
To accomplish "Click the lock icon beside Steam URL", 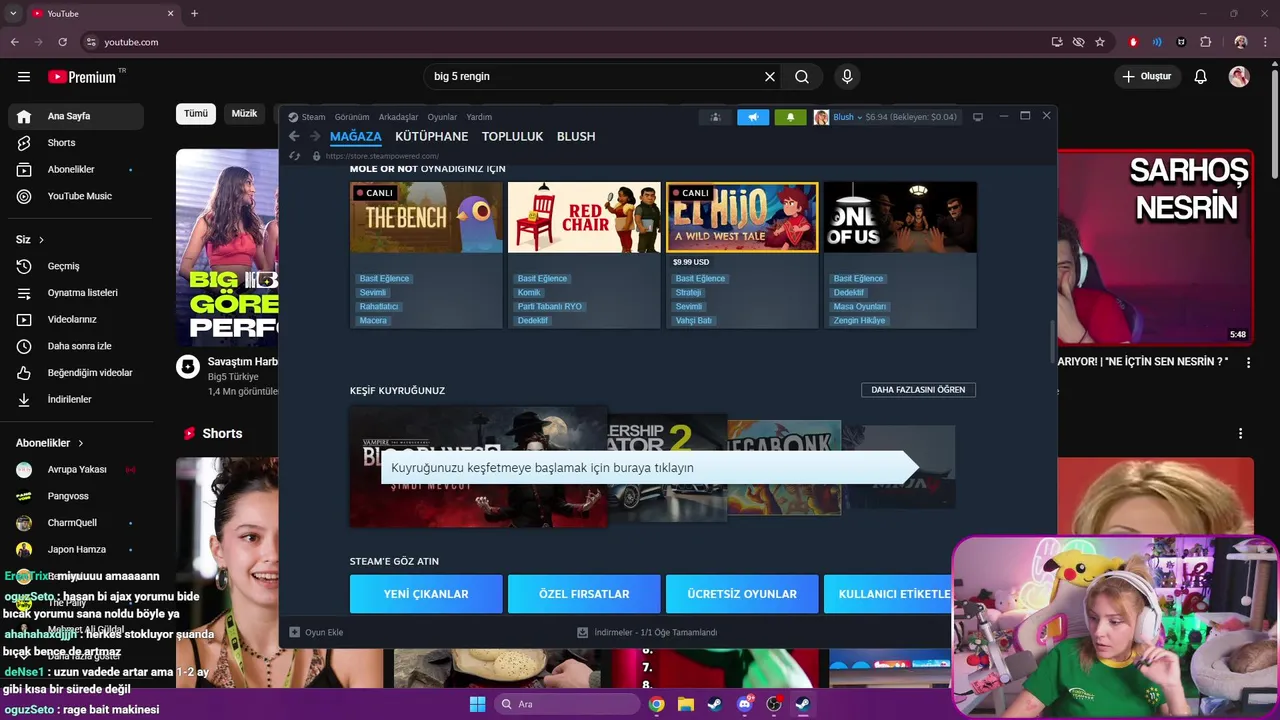I will point(316,156).
